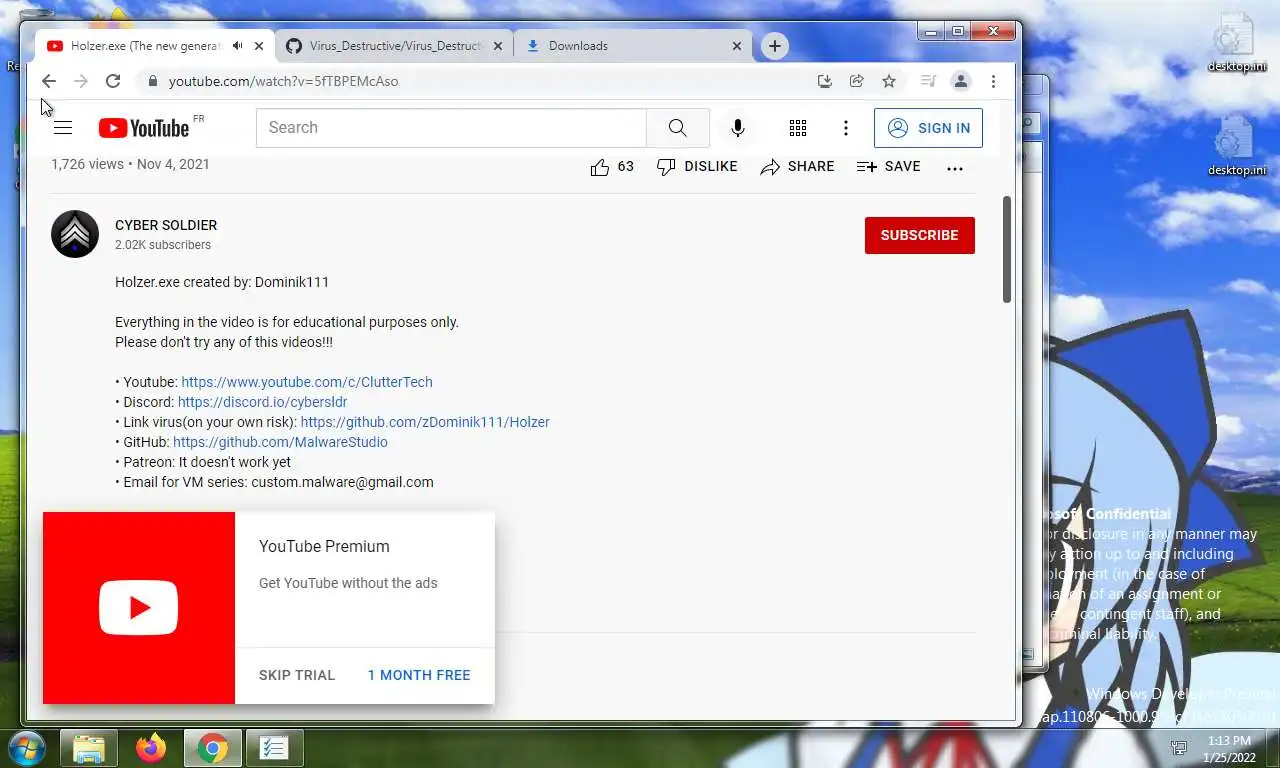
Task: Open the discord.io/cybersldr link
Action: 262,402
